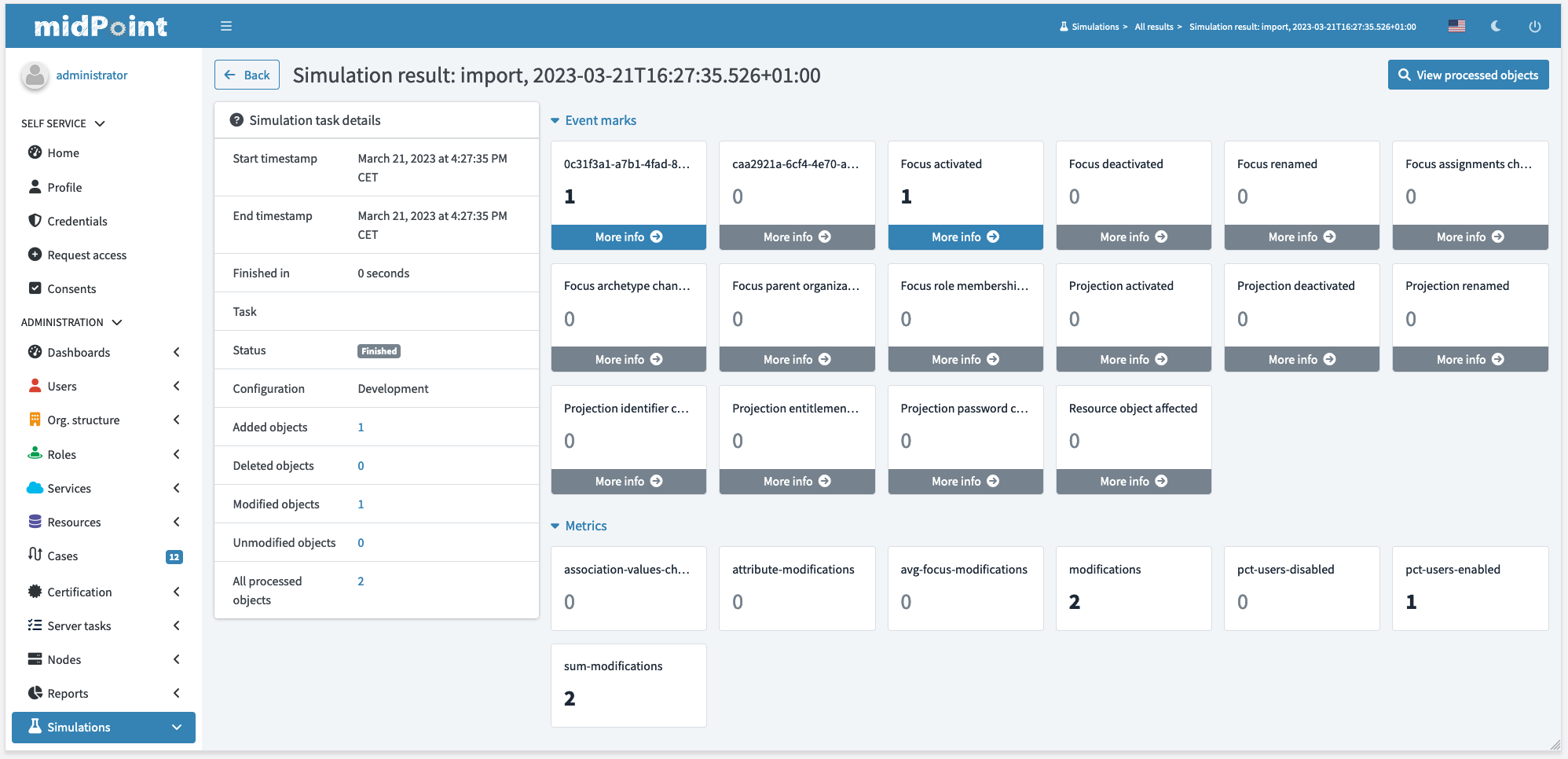Click the hamburger menu icon
This screenshot has width=1568, height=759.
[226, 26]
